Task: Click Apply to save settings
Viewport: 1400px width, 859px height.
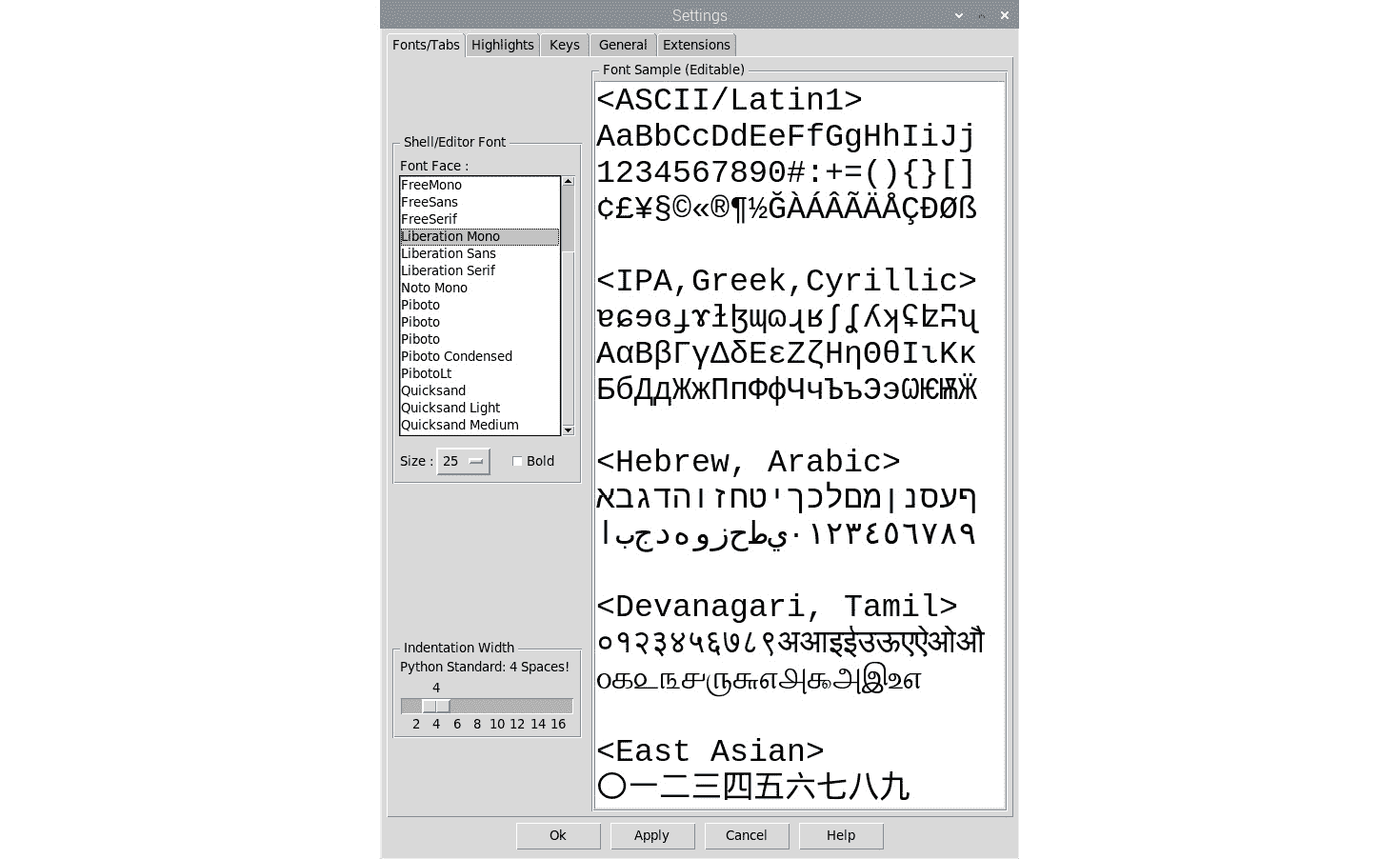Action: click(651, 835)
